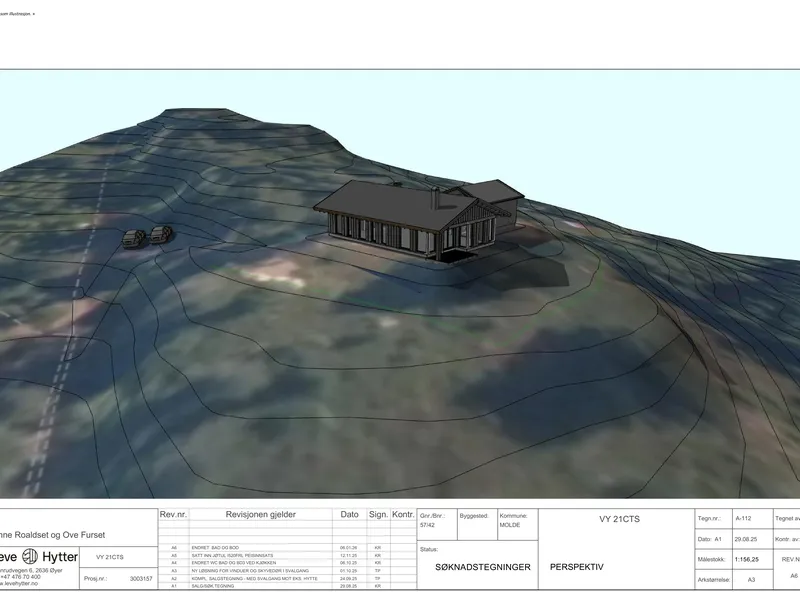
Task: Select revision row 'ENDRET BAD OG BOD'
Action: 215,547
